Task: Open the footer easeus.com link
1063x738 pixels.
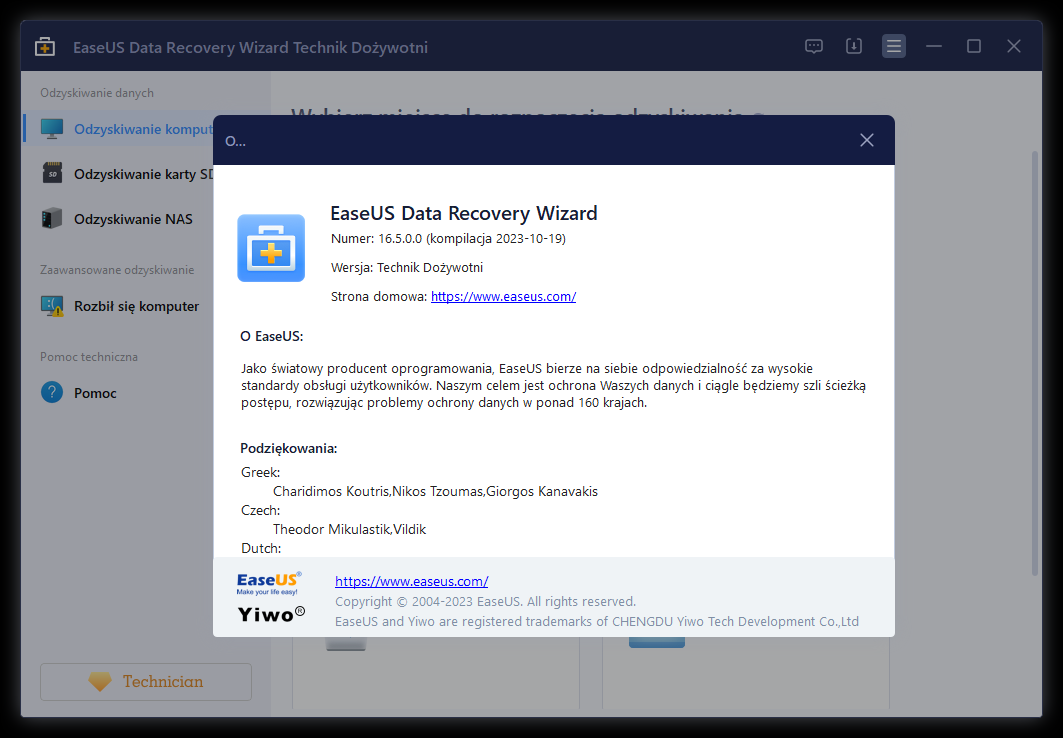Action: point(412,581)
